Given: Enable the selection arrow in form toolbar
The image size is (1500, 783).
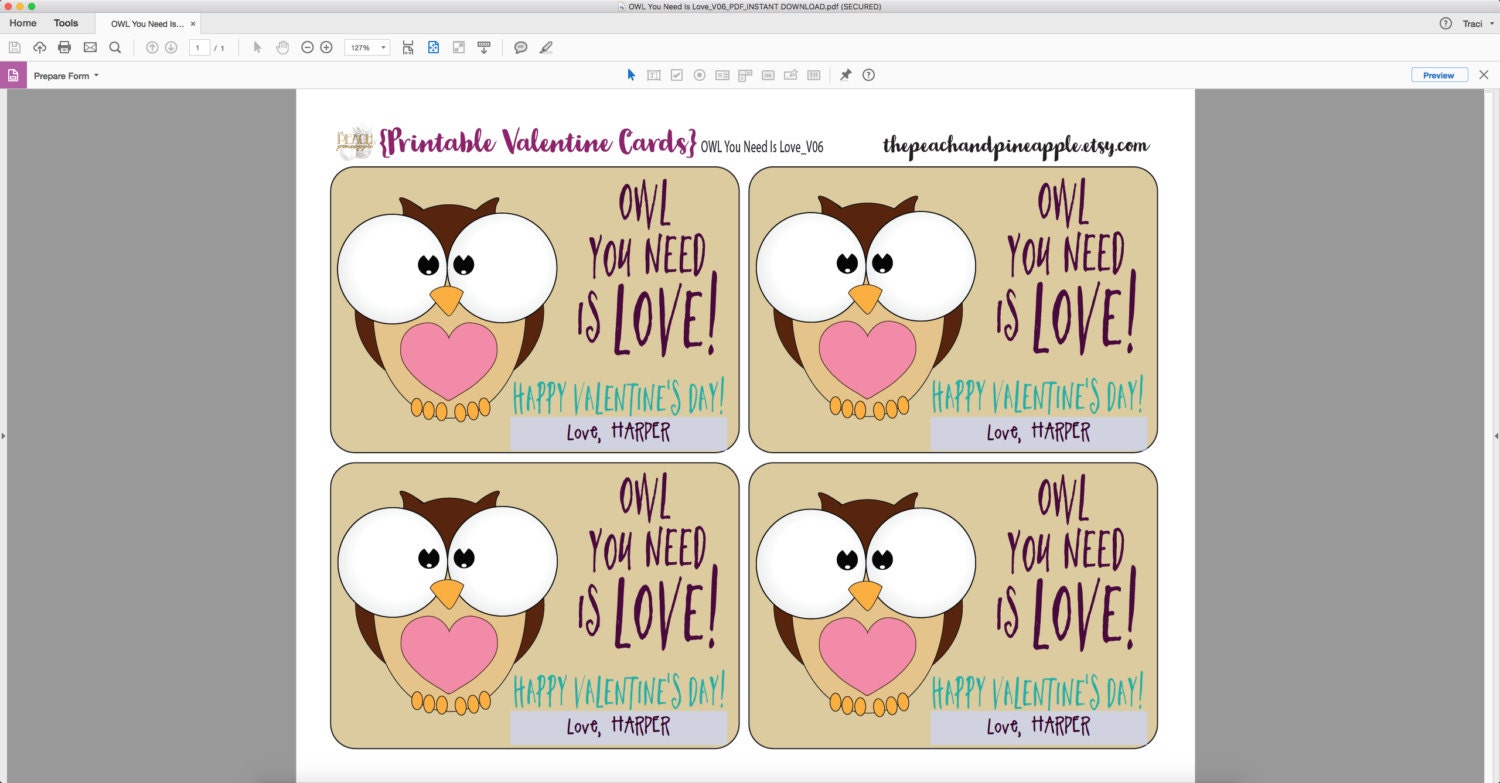Looking at the screenshot, I should [632, 75].
